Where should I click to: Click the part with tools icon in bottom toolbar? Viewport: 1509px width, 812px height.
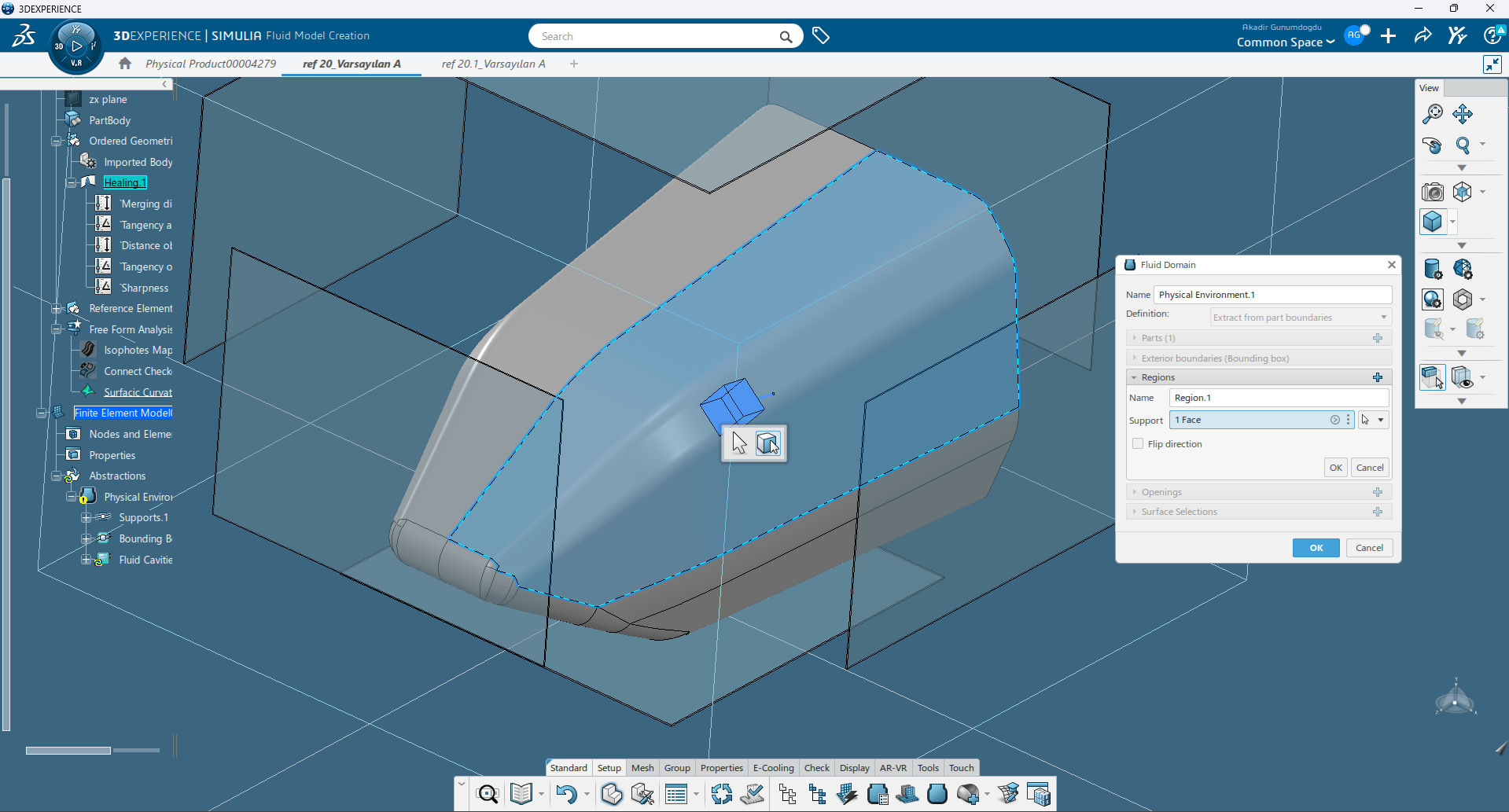642,795
